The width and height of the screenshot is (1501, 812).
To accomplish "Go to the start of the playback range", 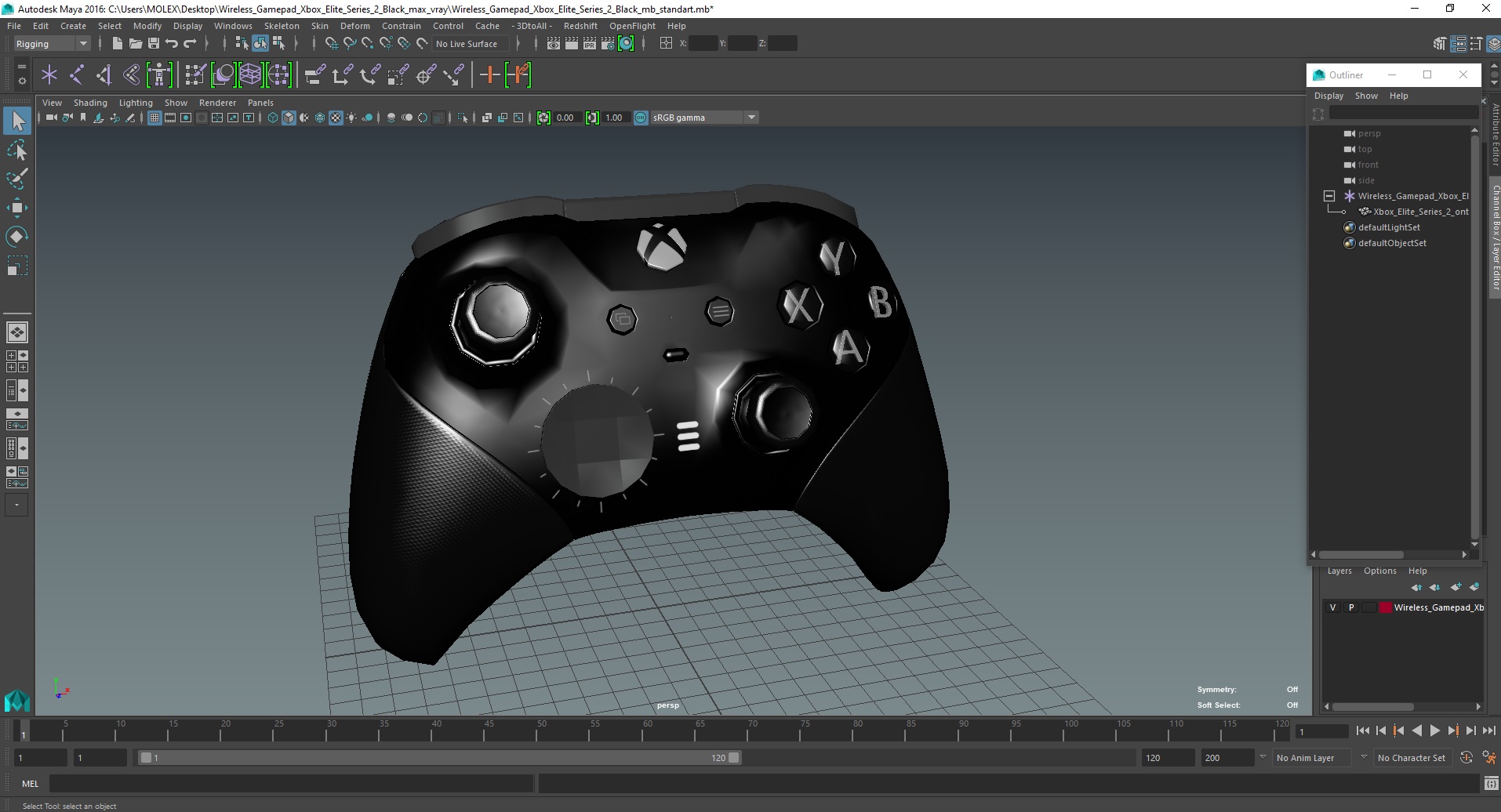I will tap(1362, 730).
